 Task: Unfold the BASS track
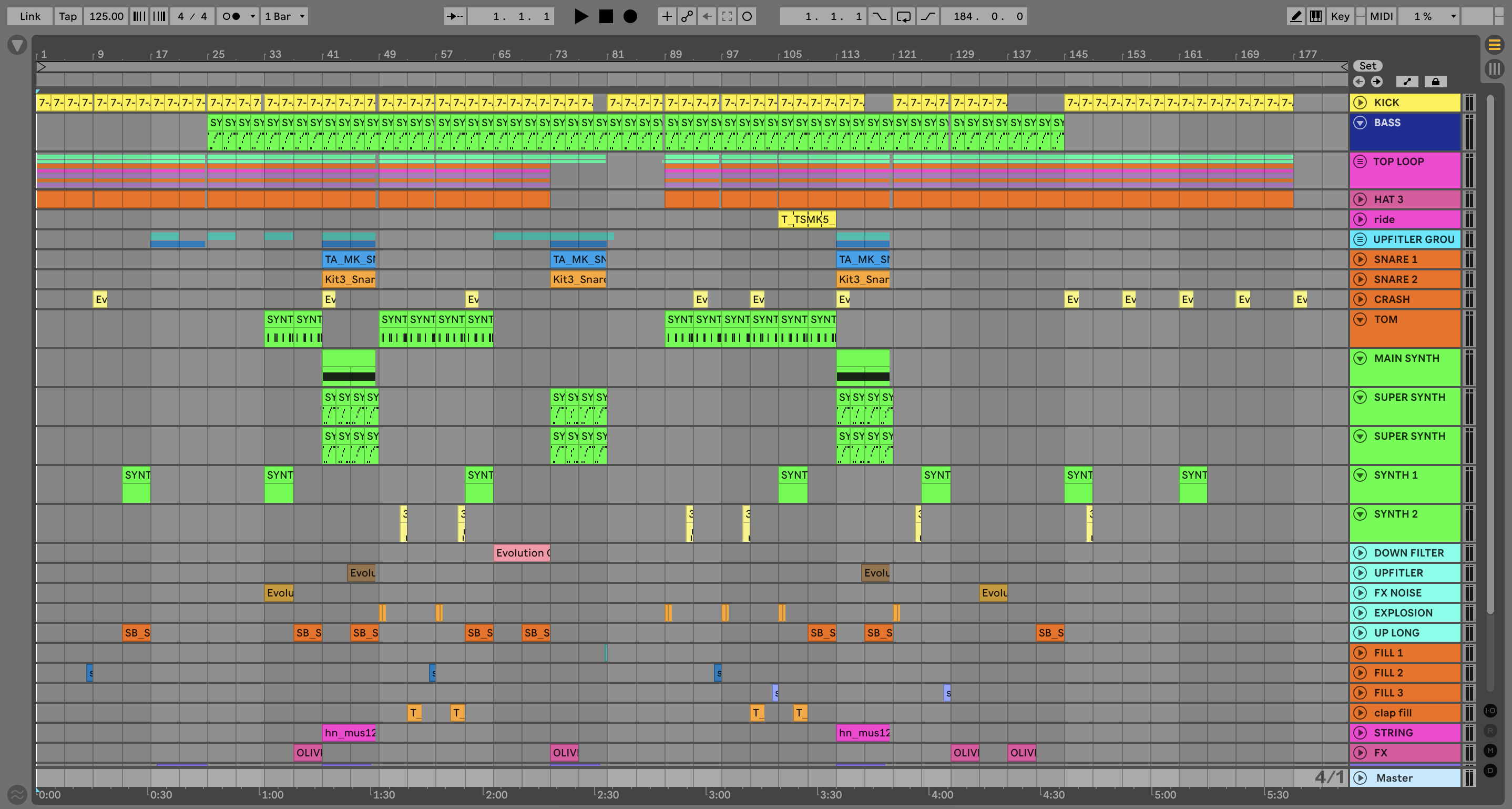click(x=1360, y=123)
